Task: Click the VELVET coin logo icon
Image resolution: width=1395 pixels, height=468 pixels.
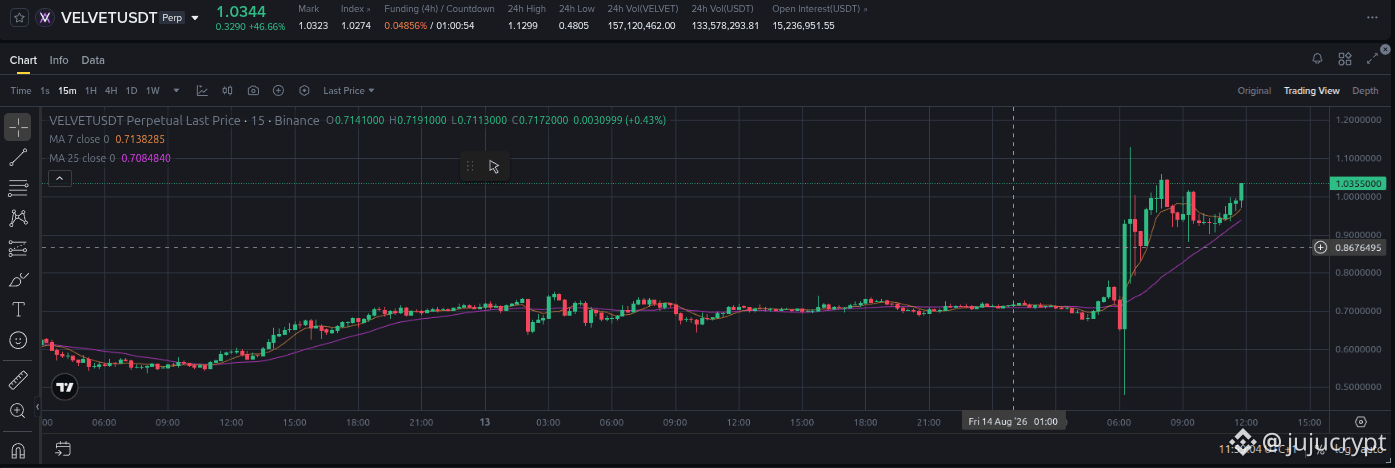Action: (x=46, y=18)
